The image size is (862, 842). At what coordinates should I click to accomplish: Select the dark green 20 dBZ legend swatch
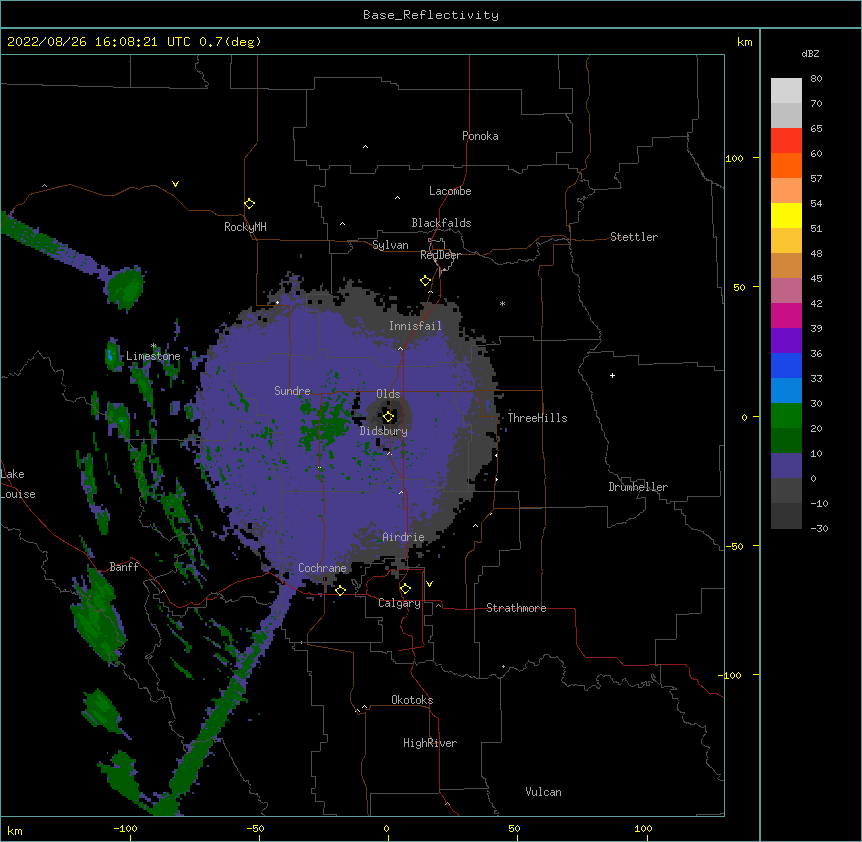tap(786, 440)
